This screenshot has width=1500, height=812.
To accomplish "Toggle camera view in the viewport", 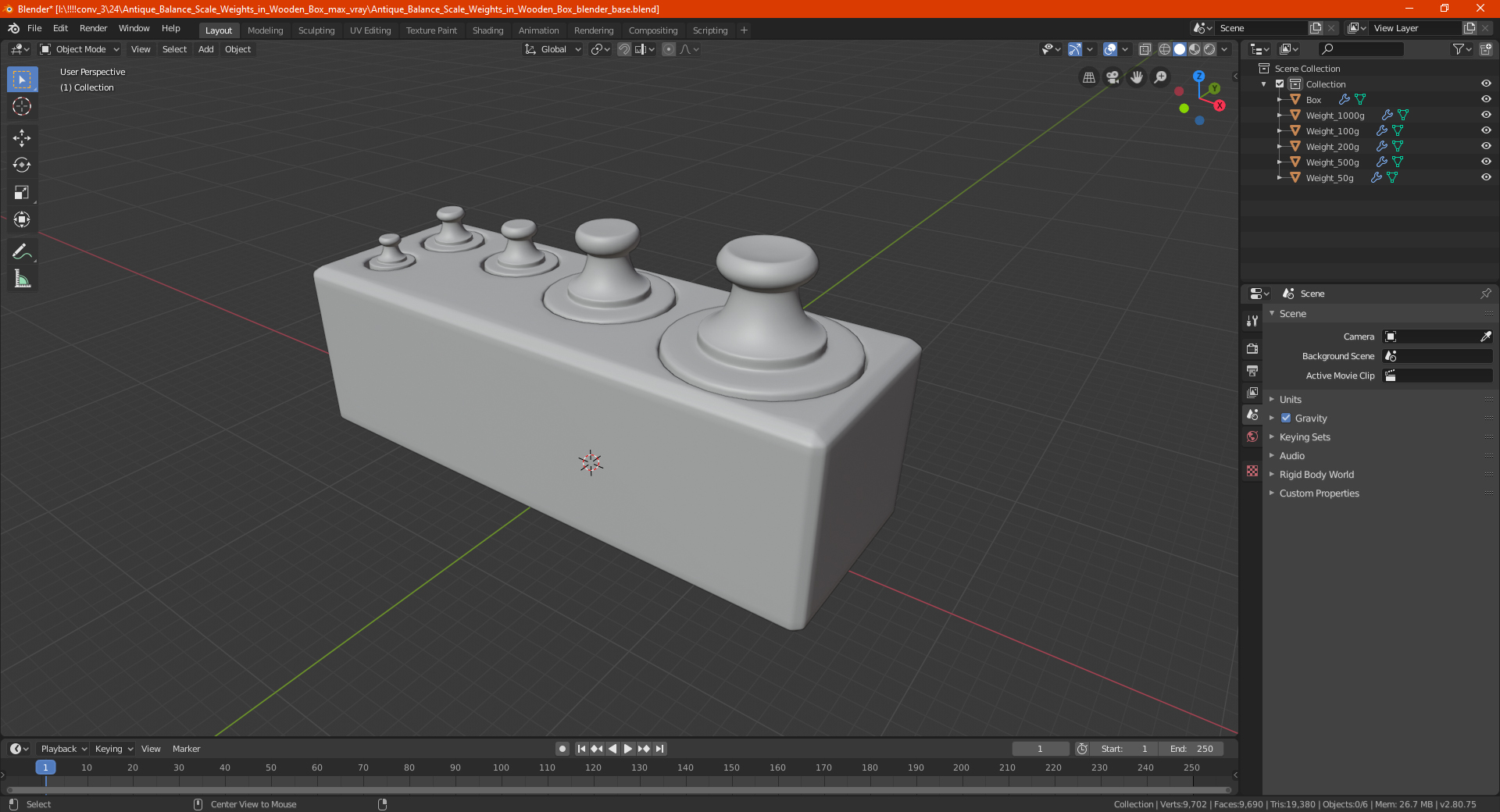I will point(1112,77).
